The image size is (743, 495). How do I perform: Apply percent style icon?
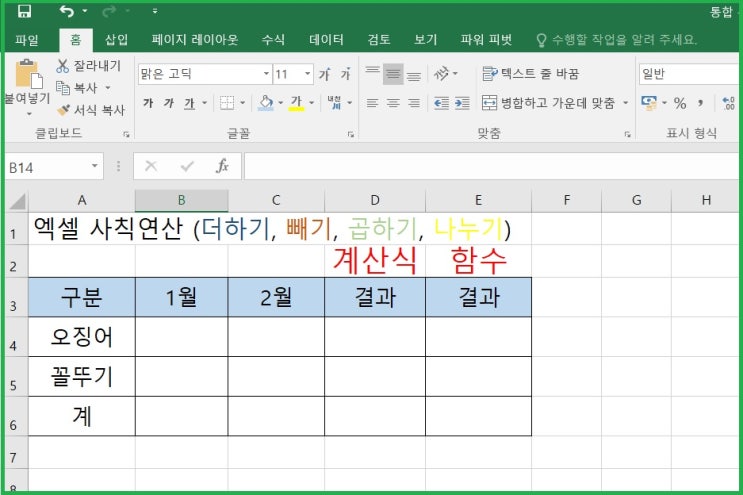[680, 103]
